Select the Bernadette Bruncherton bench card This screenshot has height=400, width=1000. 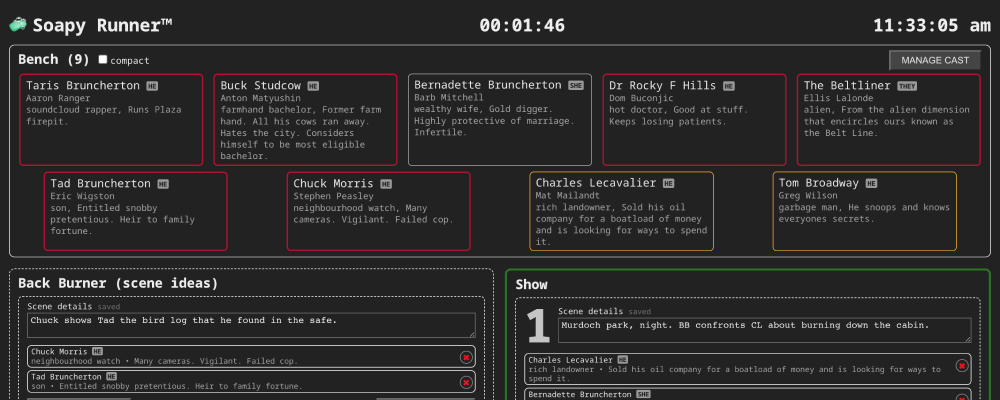coord(499,120)
